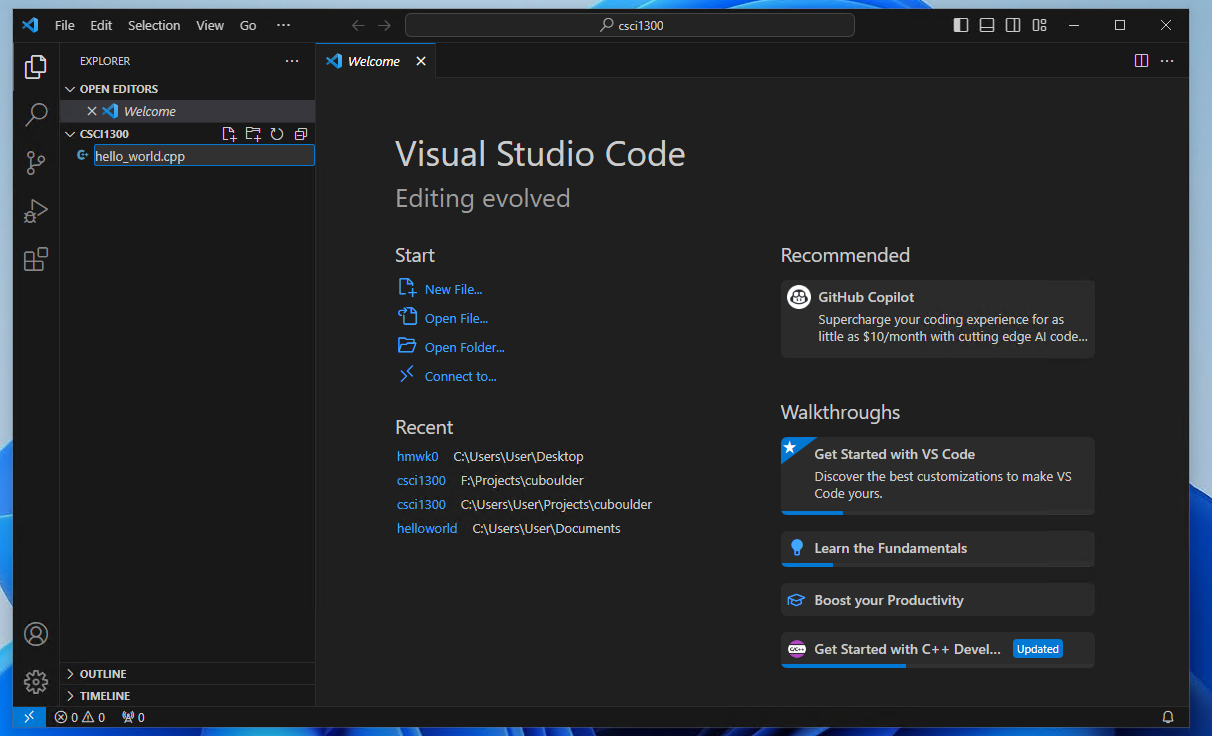Screen dimensions: 1212x736
Task: Toggle the primary side bar layout icon
Action: click(961, 25)
